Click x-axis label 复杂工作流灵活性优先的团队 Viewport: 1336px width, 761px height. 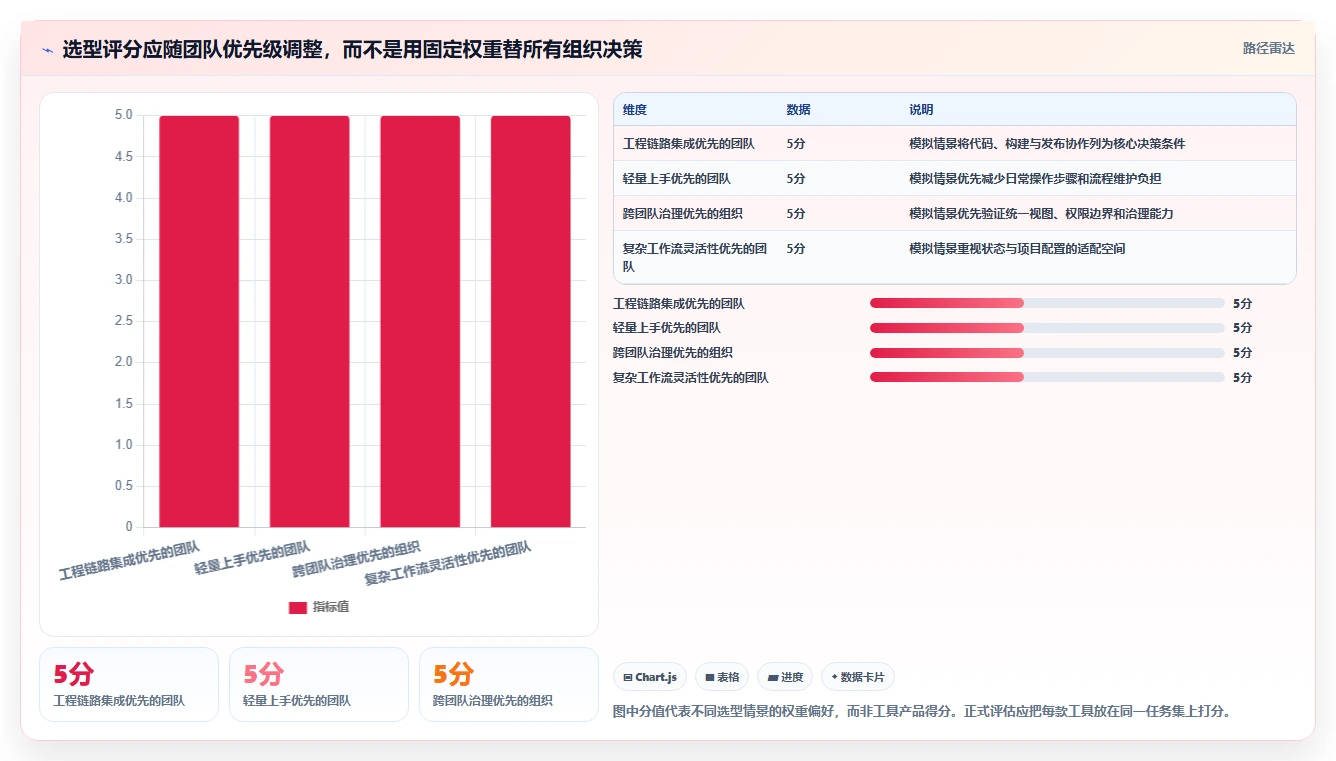coord(447,563)
